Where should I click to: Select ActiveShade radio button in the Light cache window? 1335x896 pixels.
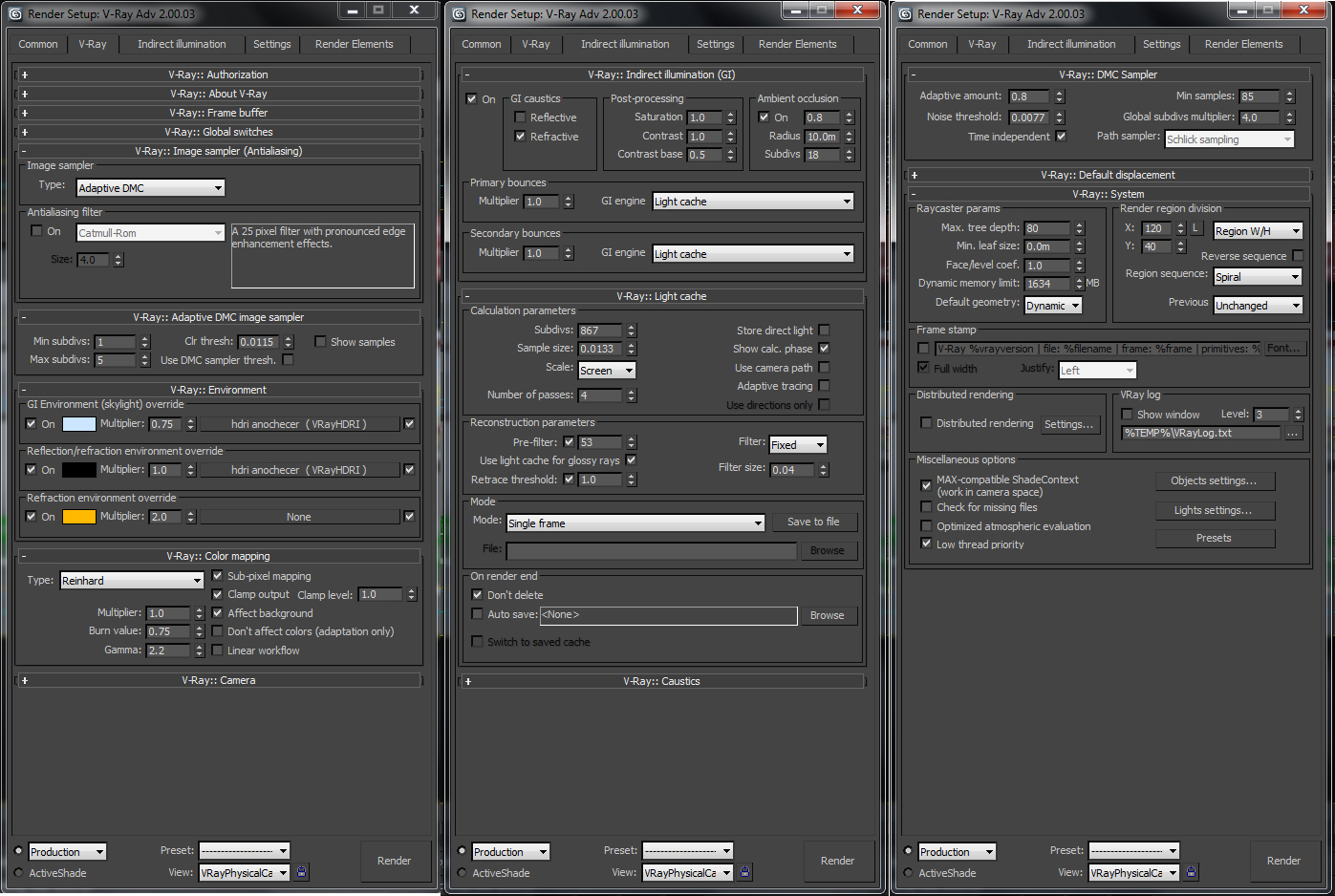pos(462,872)
